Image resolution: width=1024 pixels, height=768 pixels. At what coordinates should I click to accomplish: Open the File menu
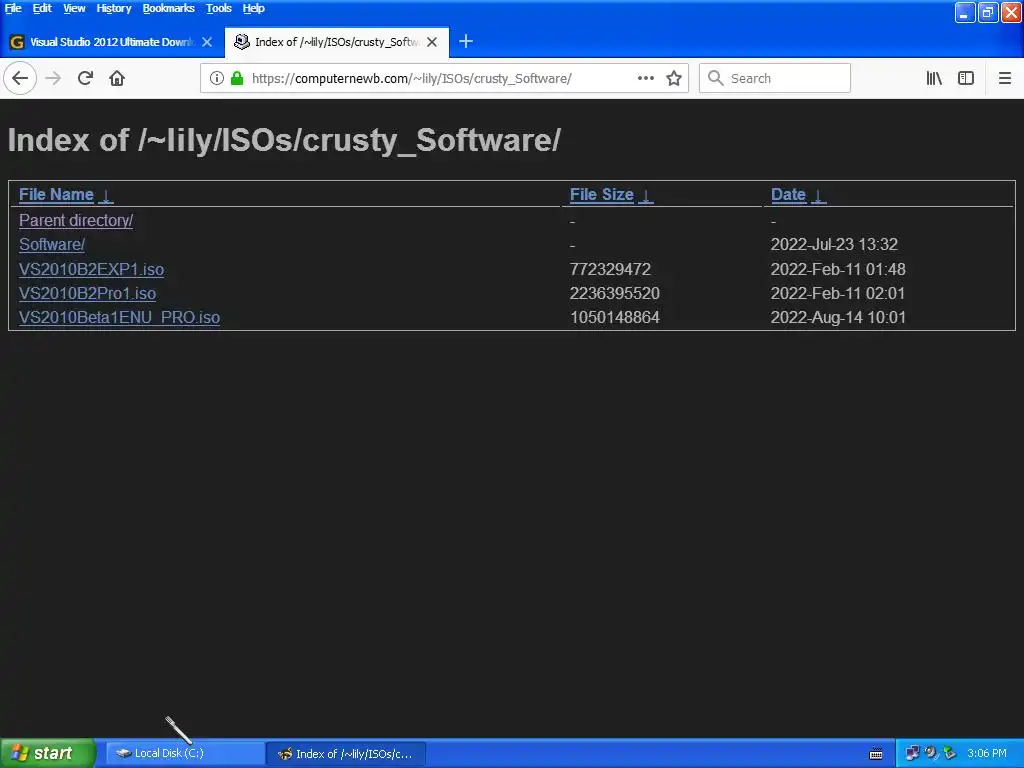pyautogui.click(x=13, y=8)
